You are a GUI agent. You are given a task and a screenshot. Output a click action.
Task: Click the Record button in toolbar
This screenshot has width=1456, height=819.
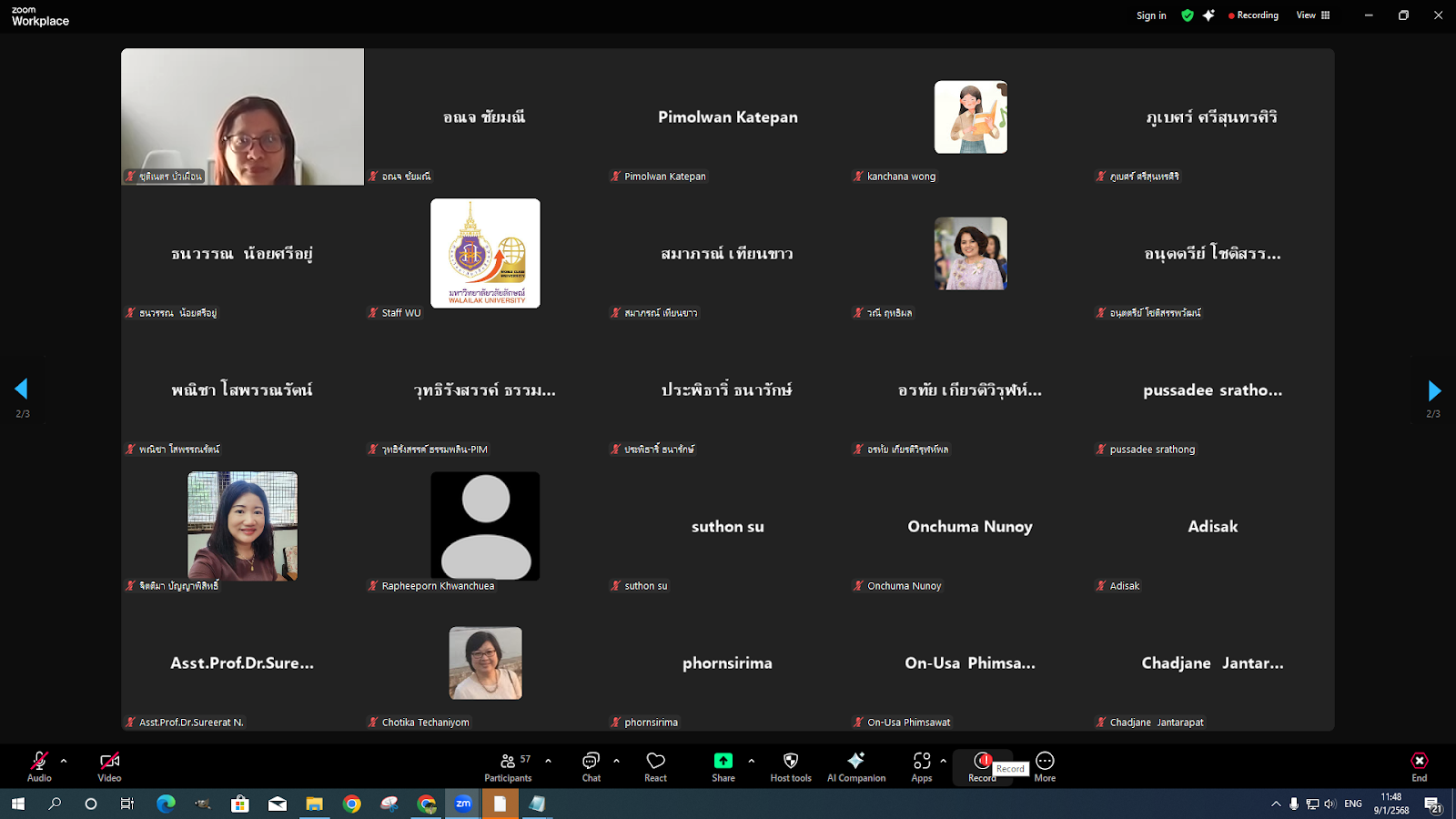click(982, 765)
